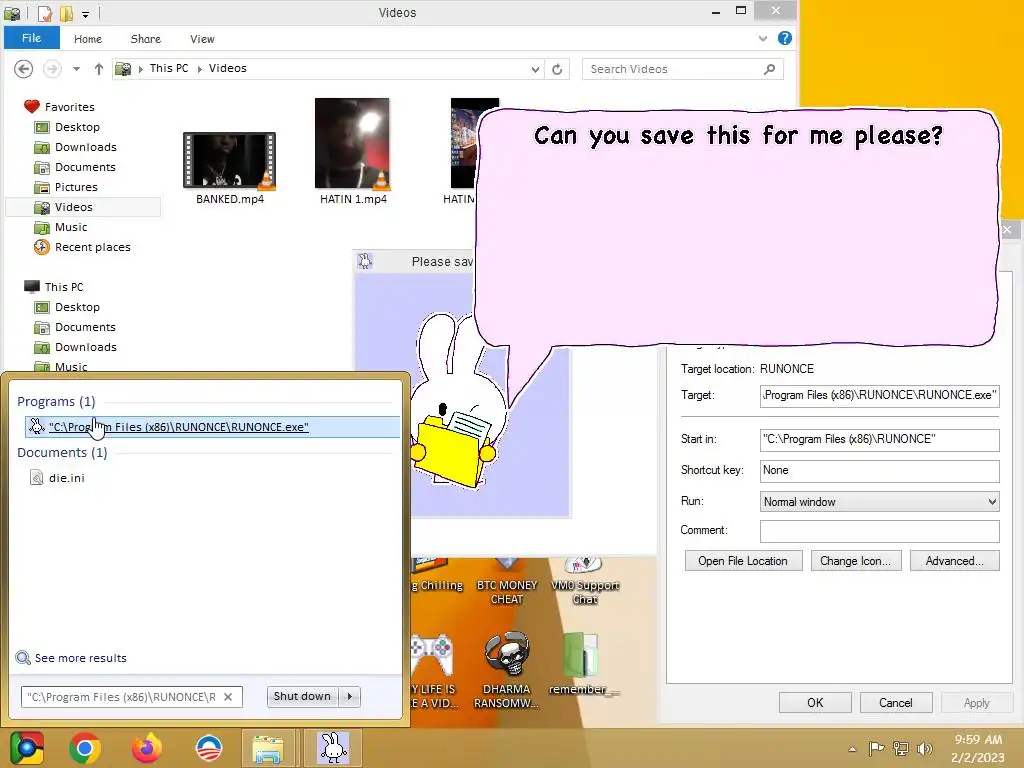Viewport: 1024px width, 768px height.
Task: Cancel the Properties dialog
Action: (x=895, y=703)
